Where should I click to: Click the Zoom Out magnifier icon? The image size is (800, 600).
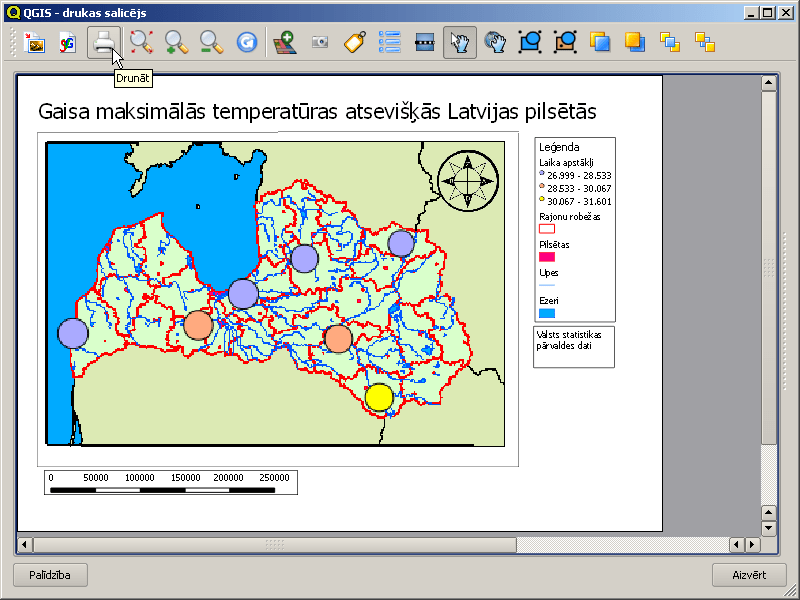pyautogui.click(x=212, y=42)
